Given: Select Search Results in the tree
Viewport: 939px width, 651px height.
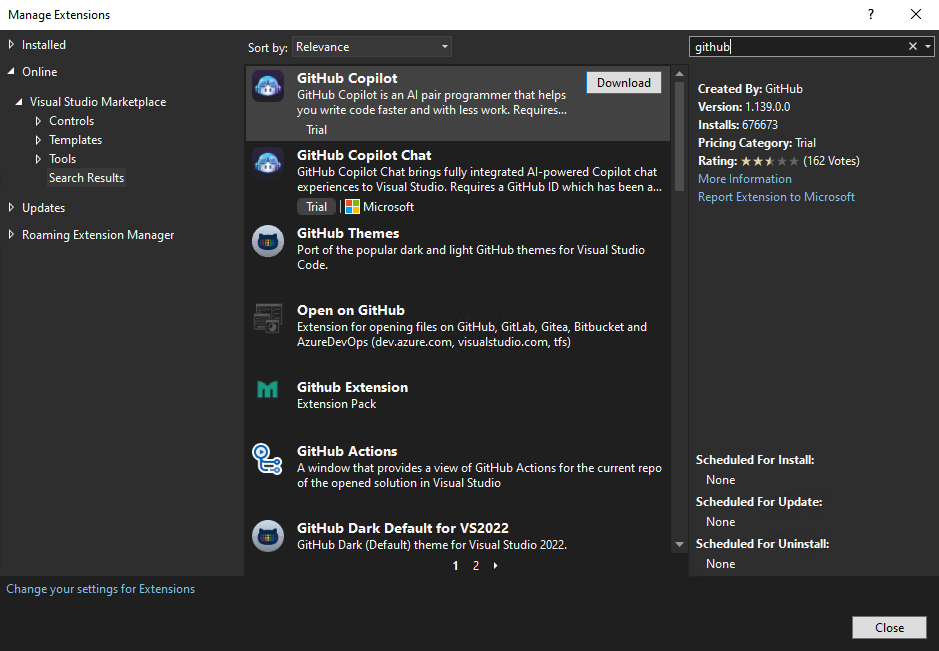Looking at the screenshot, I should pos(86,178).
